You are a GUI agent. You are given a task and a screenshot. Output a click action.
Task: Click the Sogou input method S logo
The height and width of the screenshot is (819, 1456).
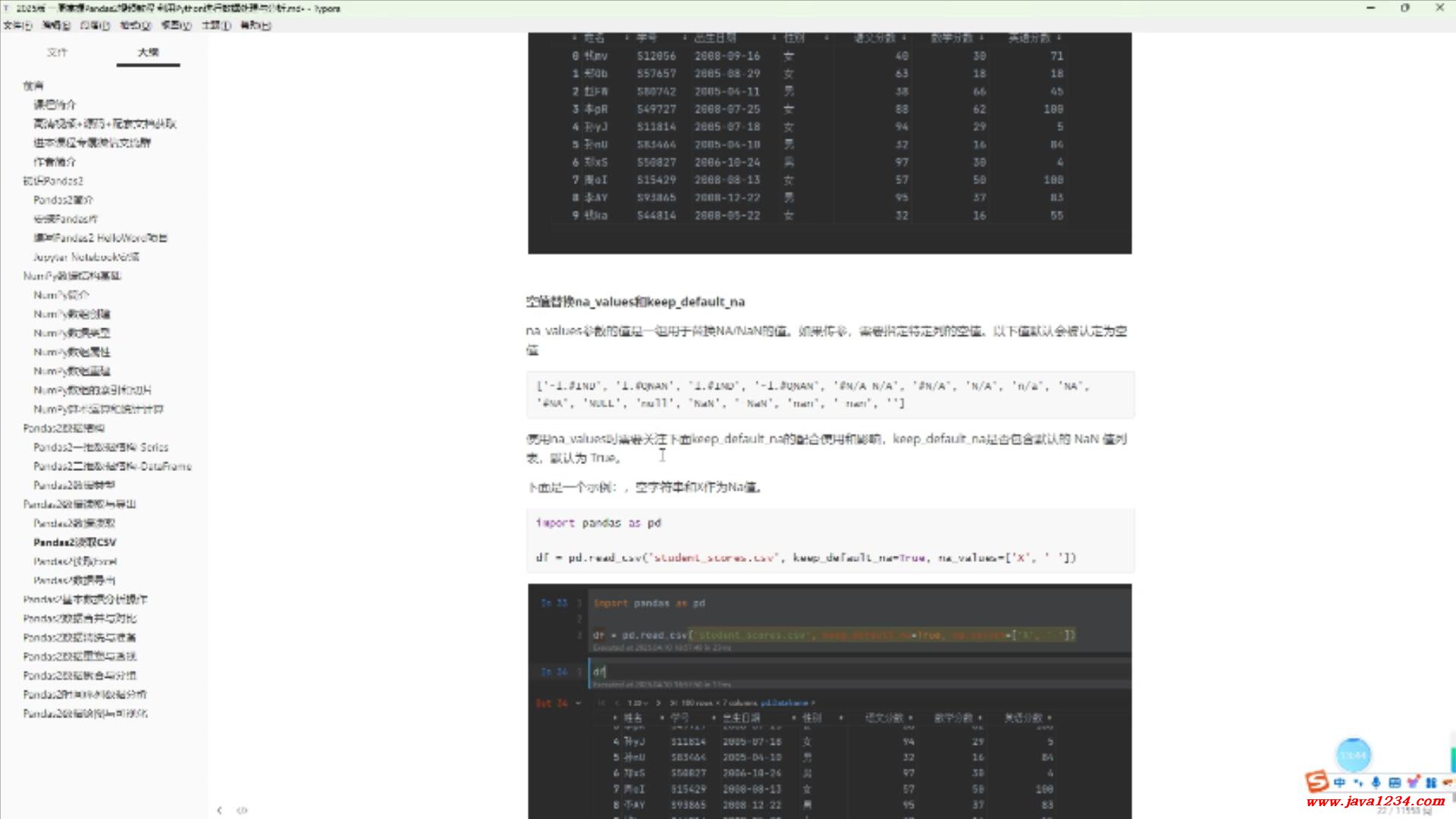pyautogui.click(x=1316, y=781)
